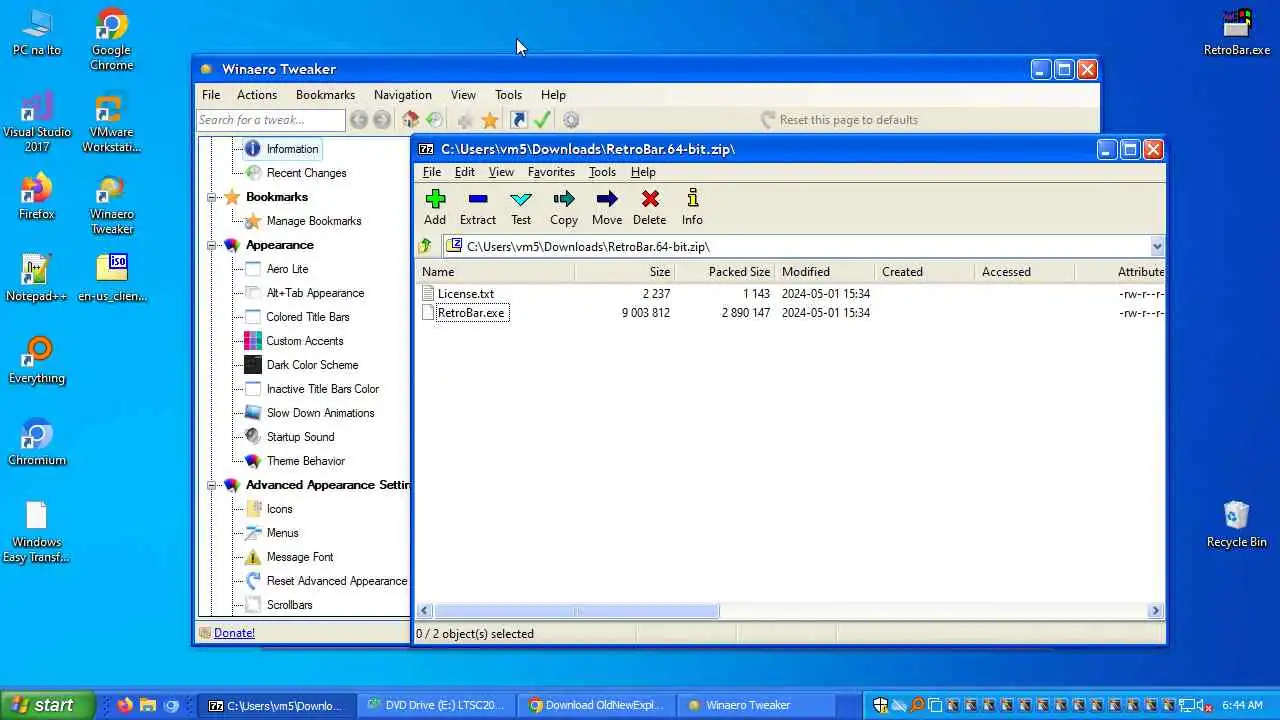Image resolution: width=1280 pixels, height=720 pixels.
Task: Click the Move toolbar icon in 7-Zip
Action: click(x=606, y=208)
